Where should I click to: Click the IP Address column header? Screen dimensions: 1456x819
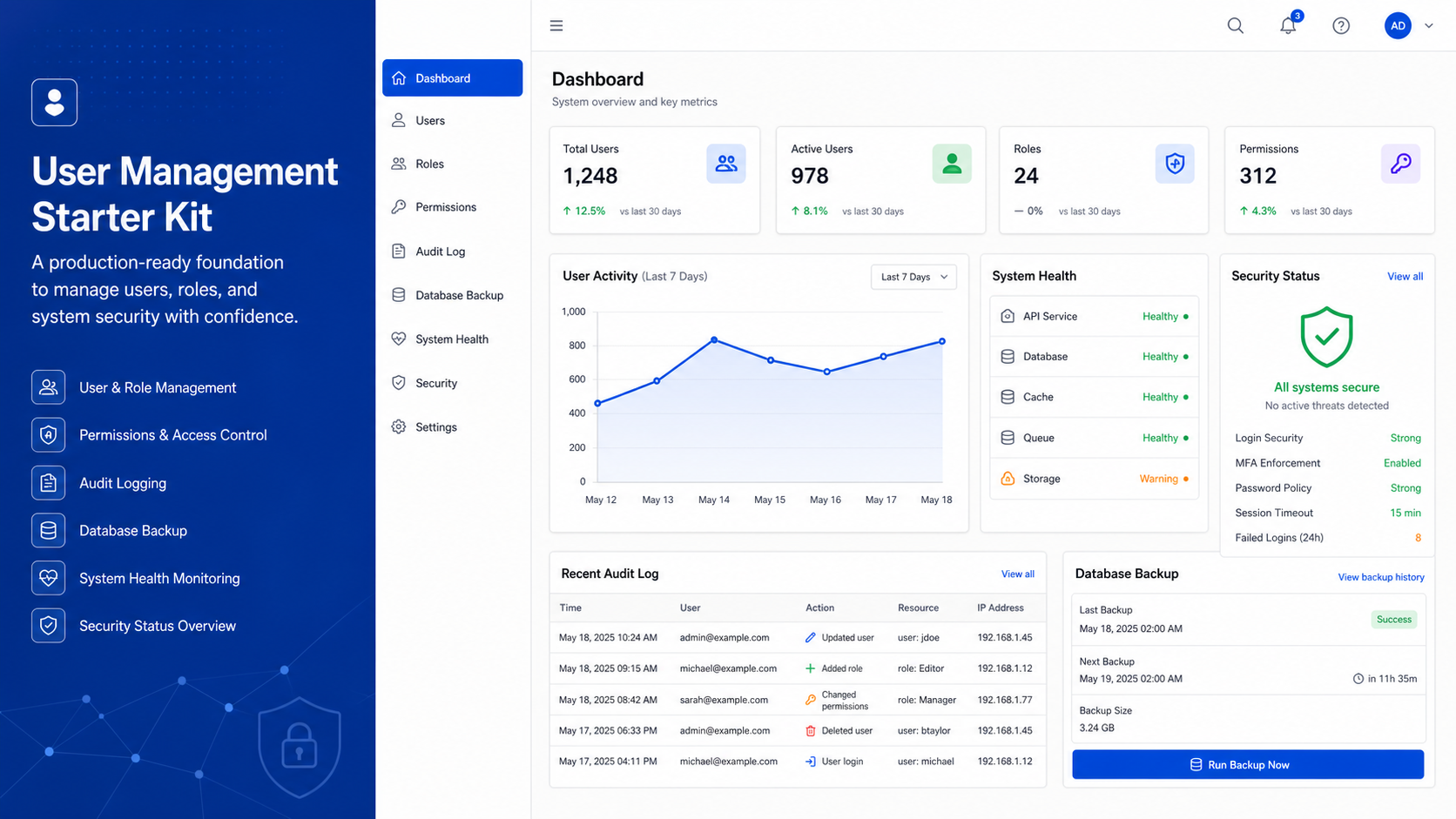pos(1001,608)
